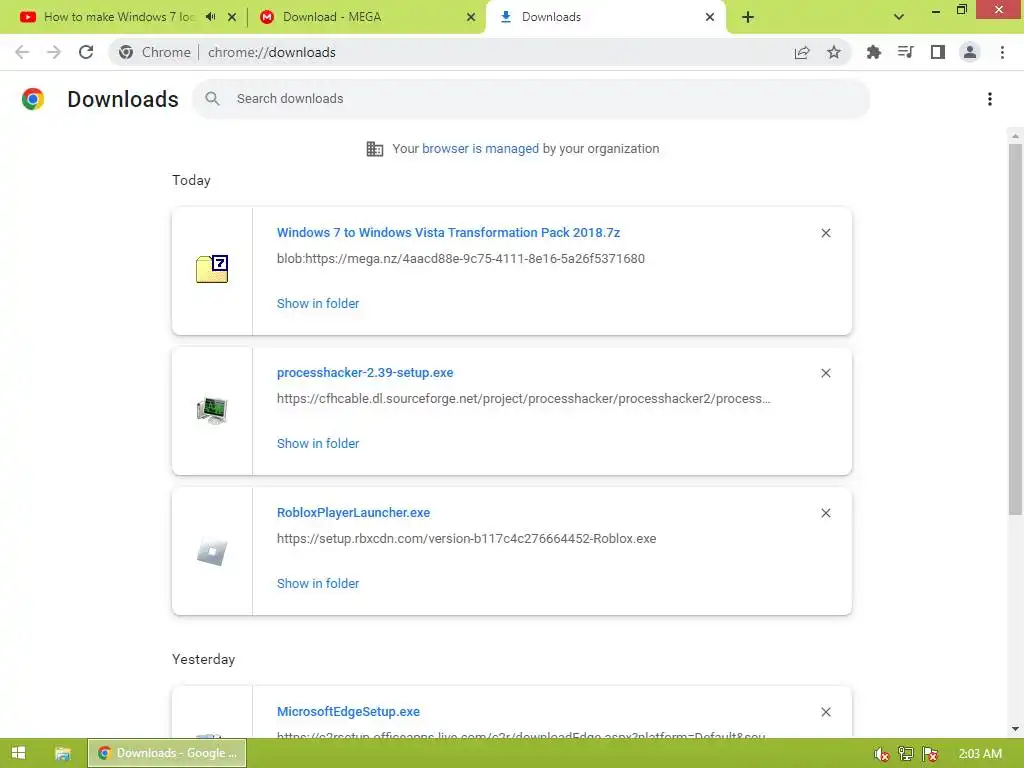Remove MicrosoftEdgeSetup.exe from list

825,712
